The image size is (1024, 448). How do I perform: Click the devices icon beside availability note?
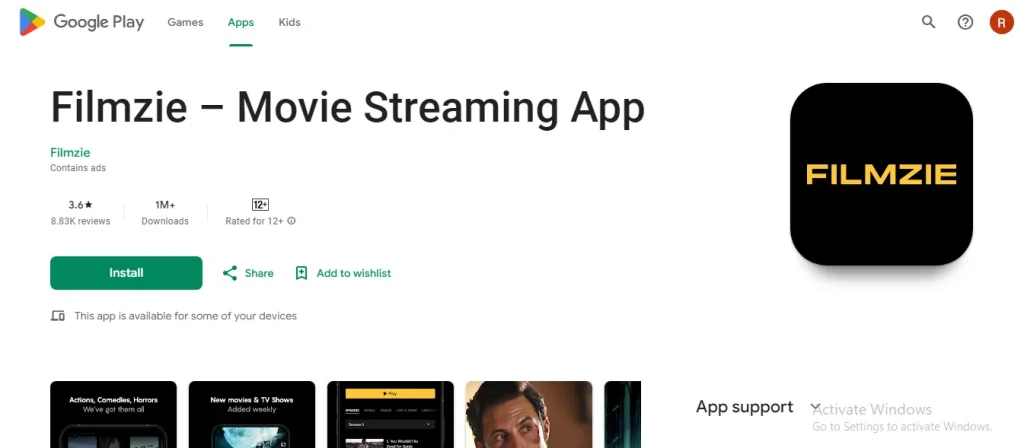click(x=57, y=316)
